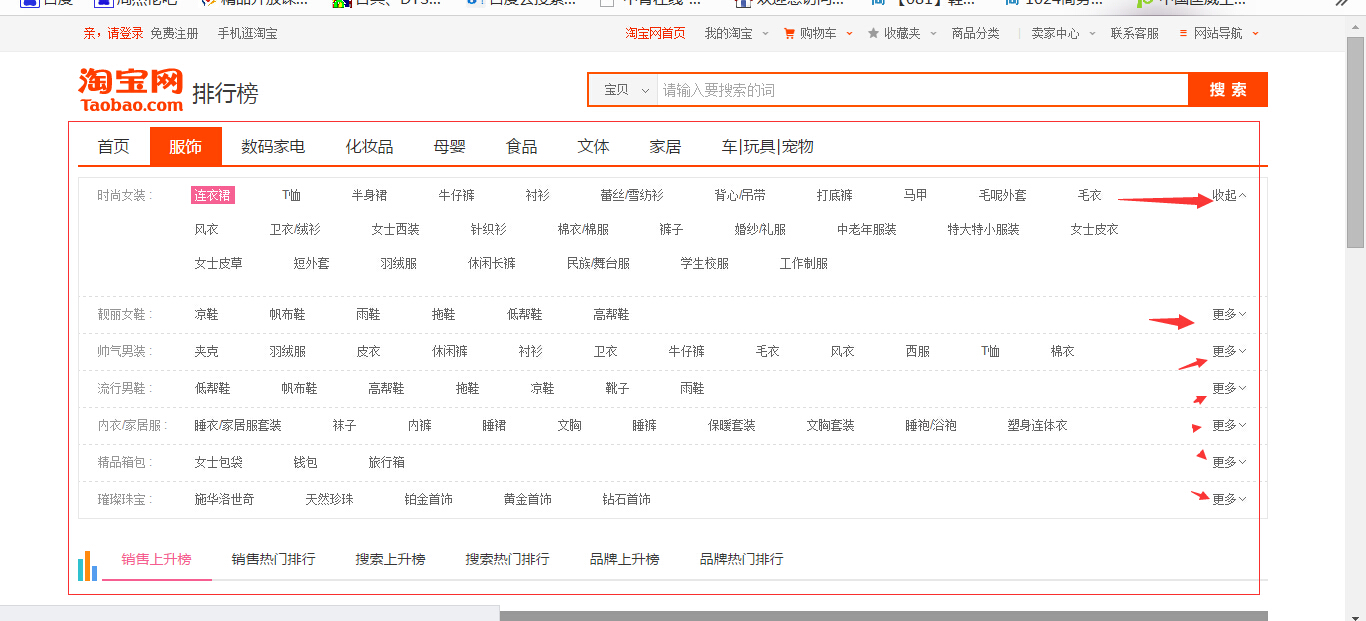This screenshot has width=1366, height=621.
Task: Open the 品牌热门排行 ranking tab
Action: click(x=741, y=559)
